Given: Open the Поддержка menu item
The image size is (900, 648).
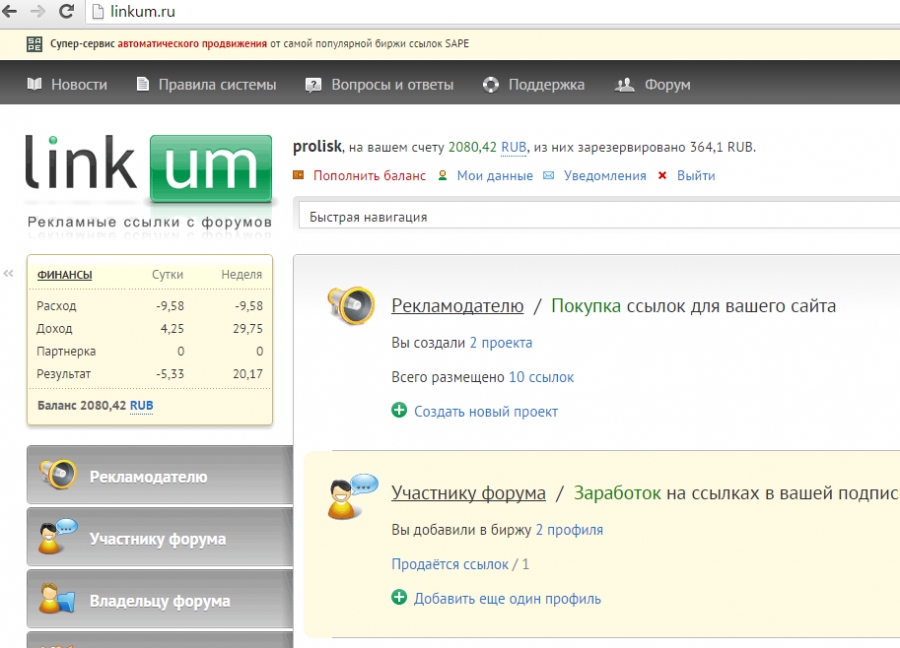Looking at the screenshot, I should 534,84.
